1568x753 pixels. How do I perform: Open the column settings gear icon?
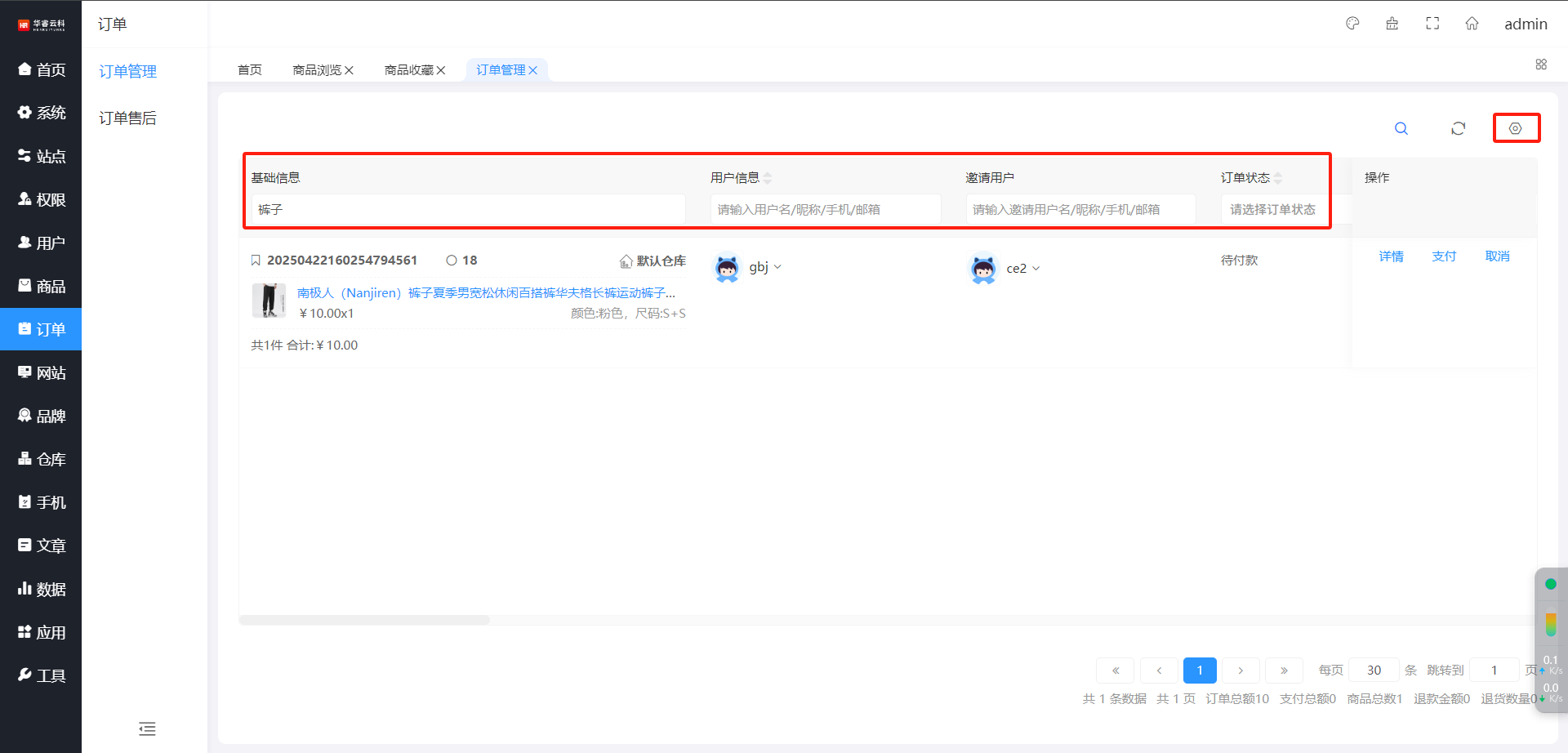coord(1515,128)
